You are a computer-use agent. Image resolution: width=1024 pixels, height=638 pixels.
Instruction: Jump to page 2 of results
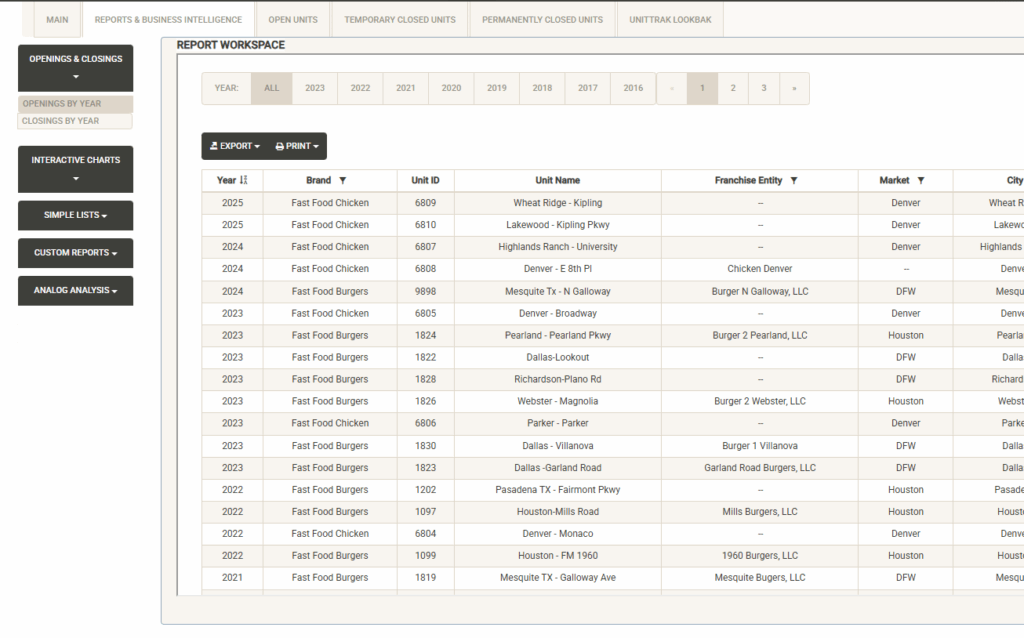tap(733, 88)
